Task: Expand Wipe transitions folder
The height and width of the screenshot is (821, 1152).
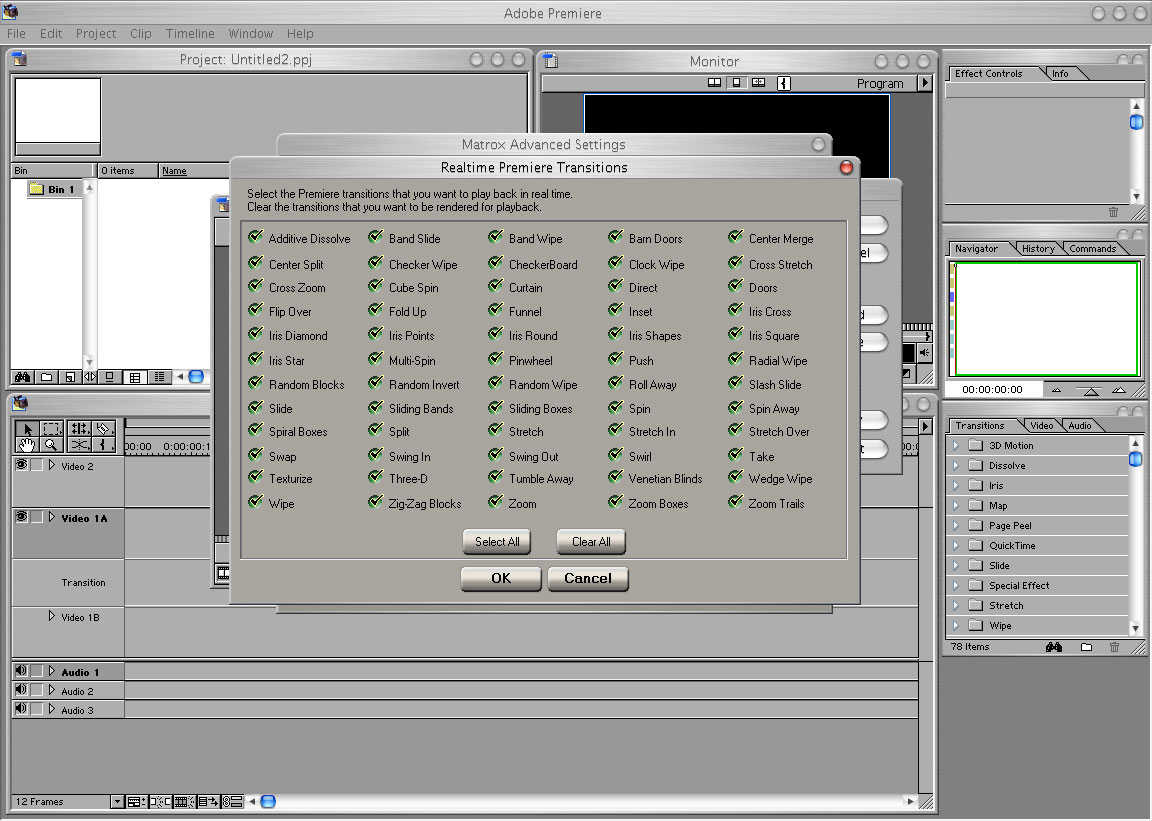Action: 956,625
